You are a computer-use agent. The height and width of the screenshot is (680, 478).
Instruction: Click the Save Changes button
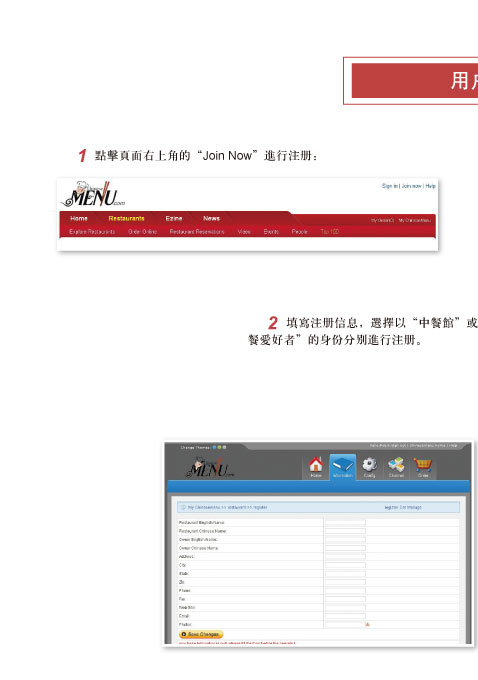point(201,634)
